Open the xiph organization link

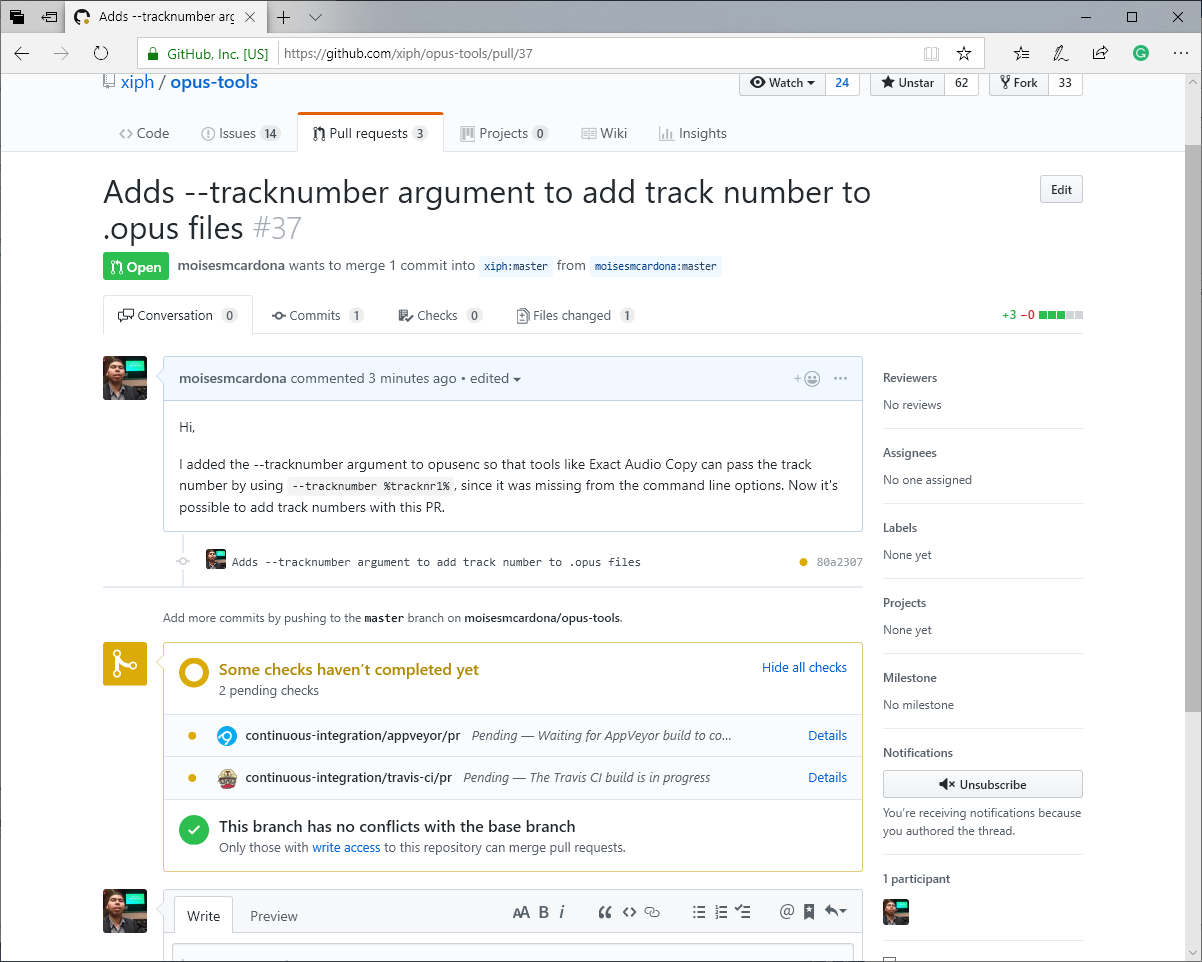(137, 82)
